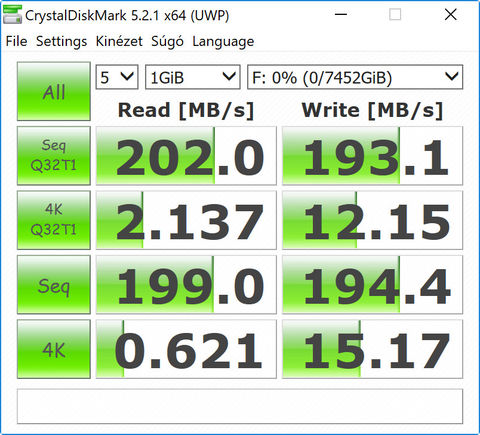Screen dimensions: 480x435
Task: Minimize the CrystalDiskMark window
Action: pos(341,15)
